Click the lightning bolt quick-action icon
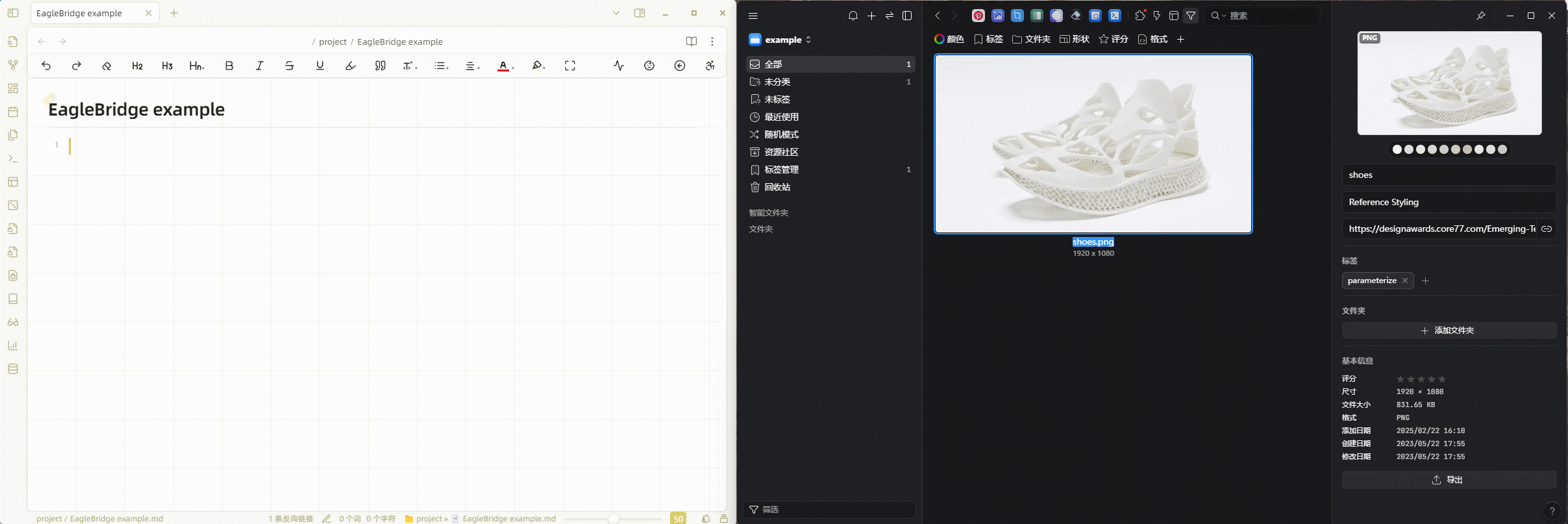The width and height of the screenshot is (1568, 524). pos(1157,16)
